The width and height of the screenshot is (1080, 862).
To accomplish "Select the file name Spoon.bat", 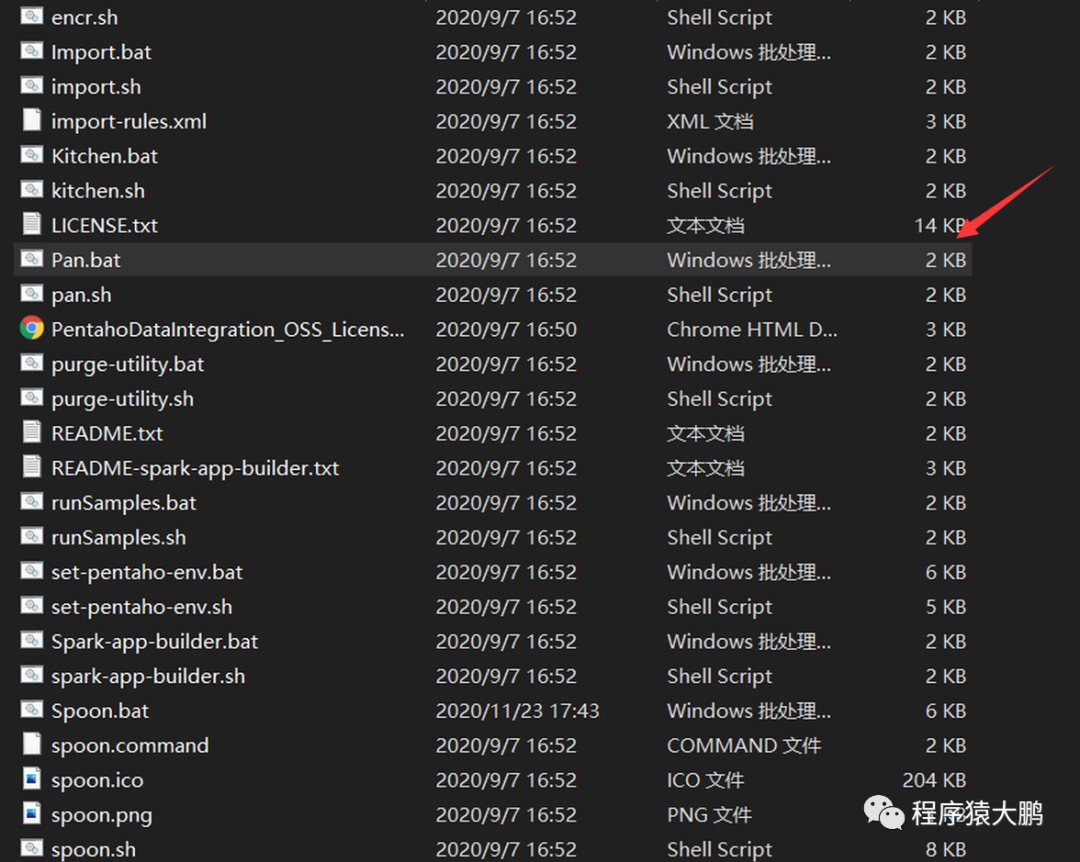I will 101,711.
